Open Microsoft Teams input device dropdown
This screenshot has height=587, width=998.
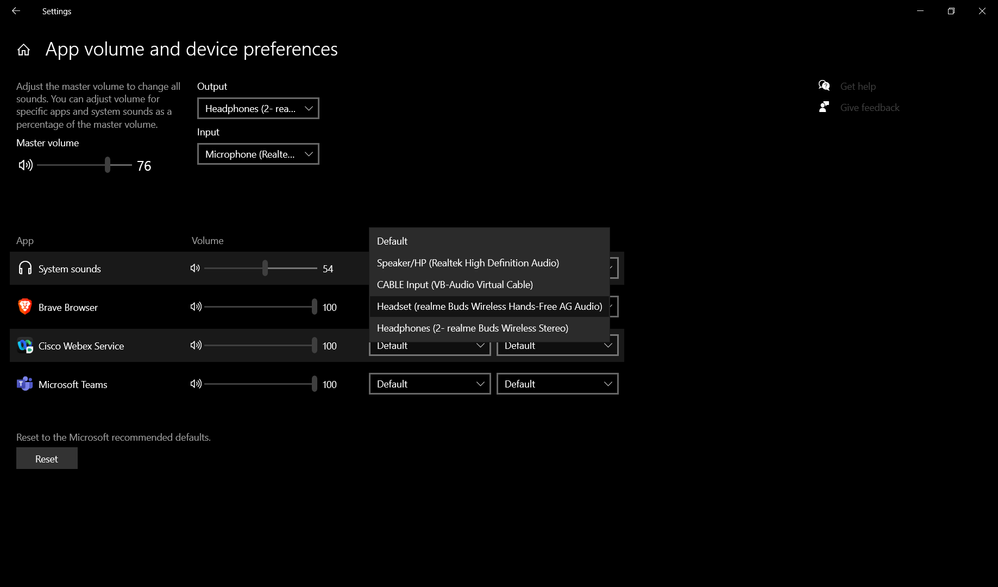pyautogui.click(x=557, y=384)
